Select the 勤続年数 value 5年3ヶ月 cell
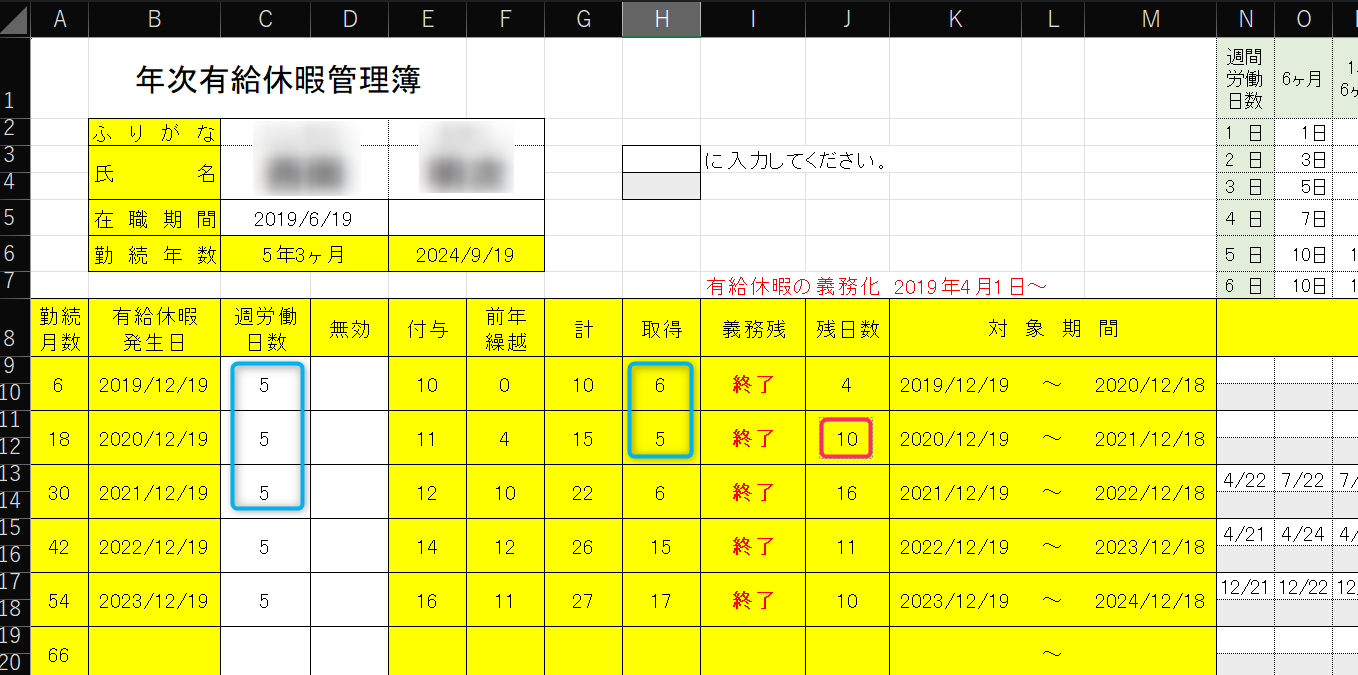The image size is (1358, 675). (303, 255)
